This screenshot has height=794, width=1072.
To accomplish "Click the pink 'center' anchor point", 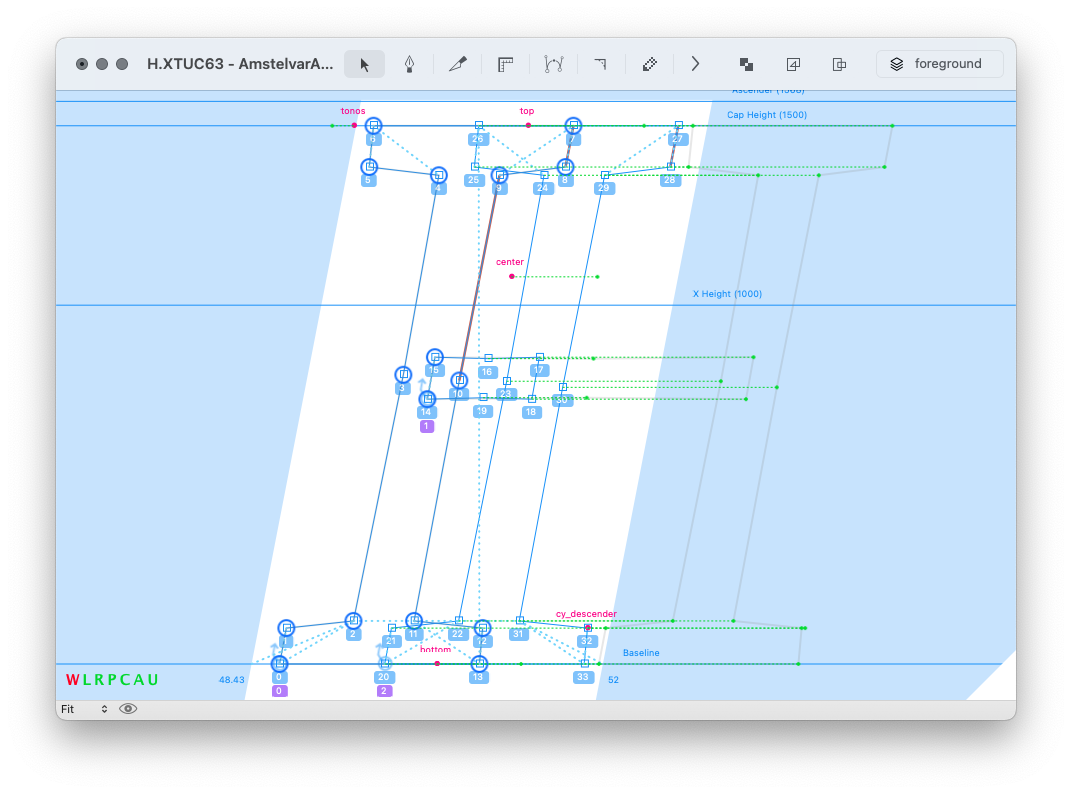I will click(x=512, y=276).
